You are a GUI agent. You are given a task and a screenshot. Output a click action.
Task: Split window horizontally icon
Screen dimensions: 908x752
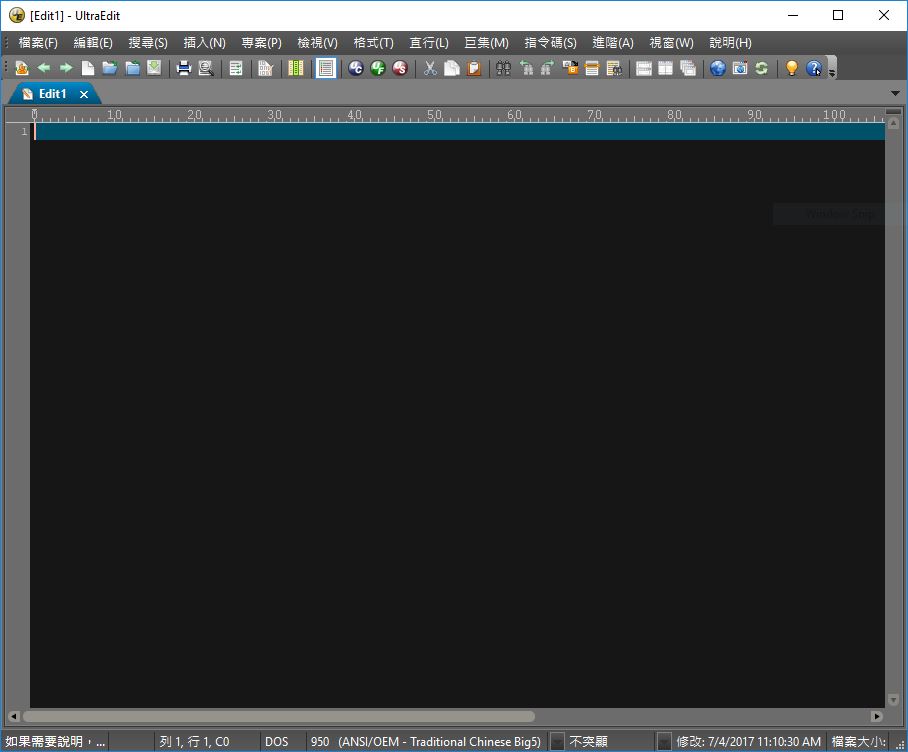[x=643, y=68]
